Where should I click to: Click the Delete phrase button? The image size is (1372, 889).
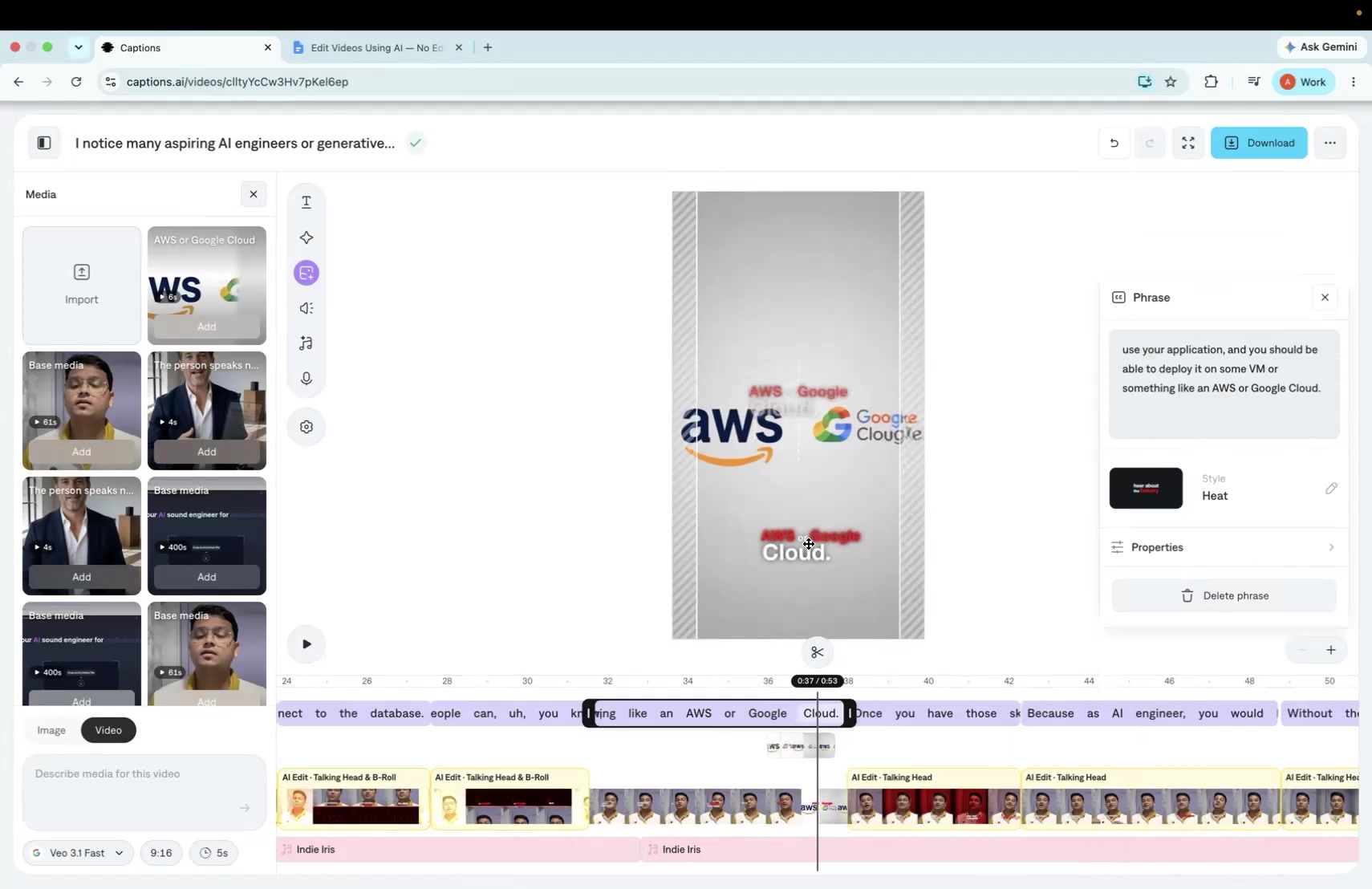click(x=1224, y=595)
